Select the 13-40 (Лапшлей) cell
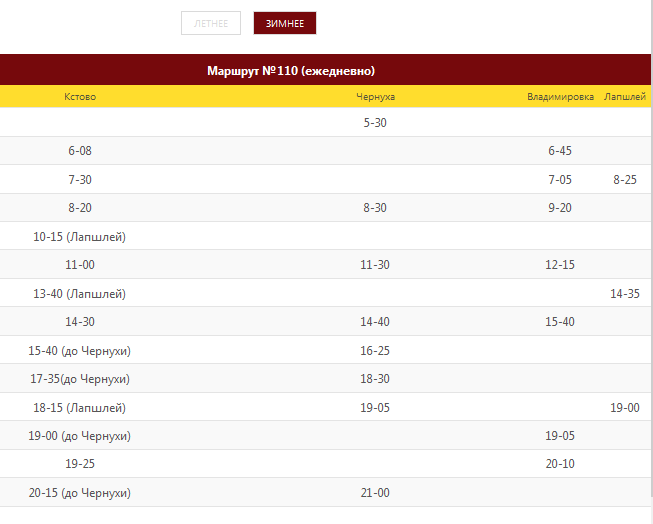Image resolution: width=653 pixels, height=524 pixels. point(80,294)
